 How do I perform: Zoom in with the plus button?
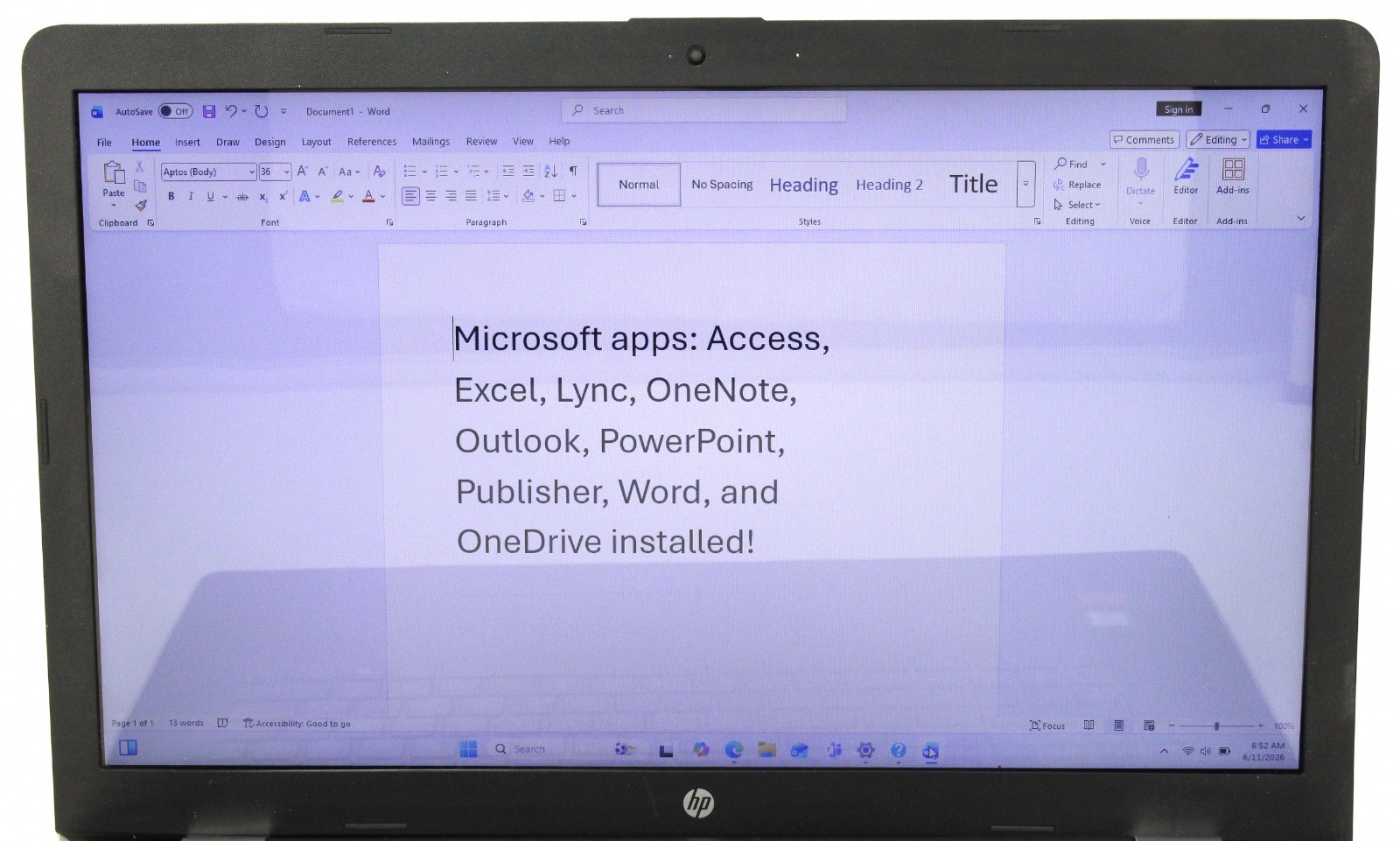(x=1261, y=725)
